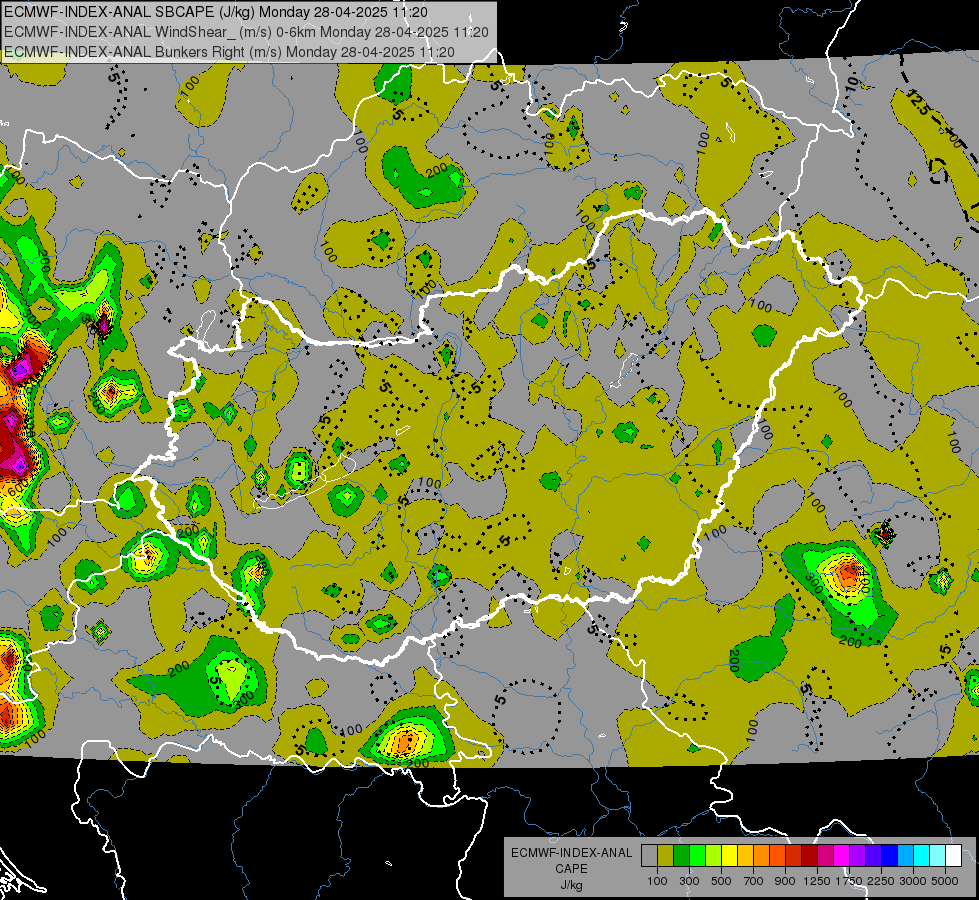Select the indigo legend swatch
This screenshot has height=900, width=979.
point(874,855)
